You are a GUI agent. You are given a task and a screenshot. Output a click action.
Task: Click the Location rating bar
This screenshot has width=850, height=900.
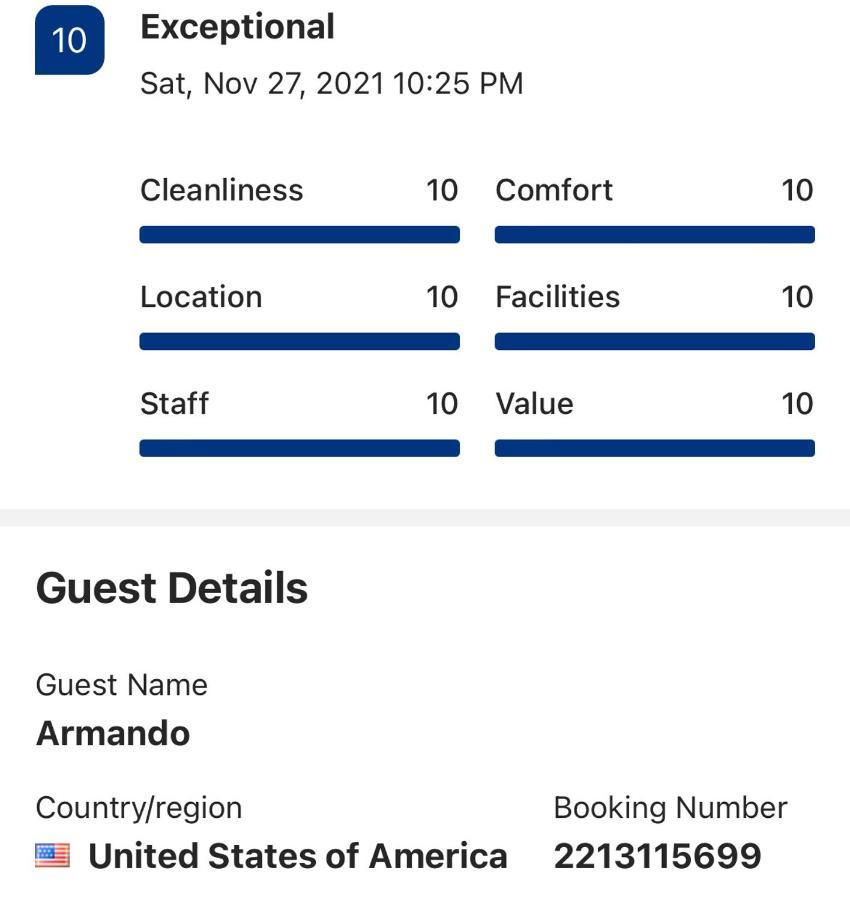point(300,342)
